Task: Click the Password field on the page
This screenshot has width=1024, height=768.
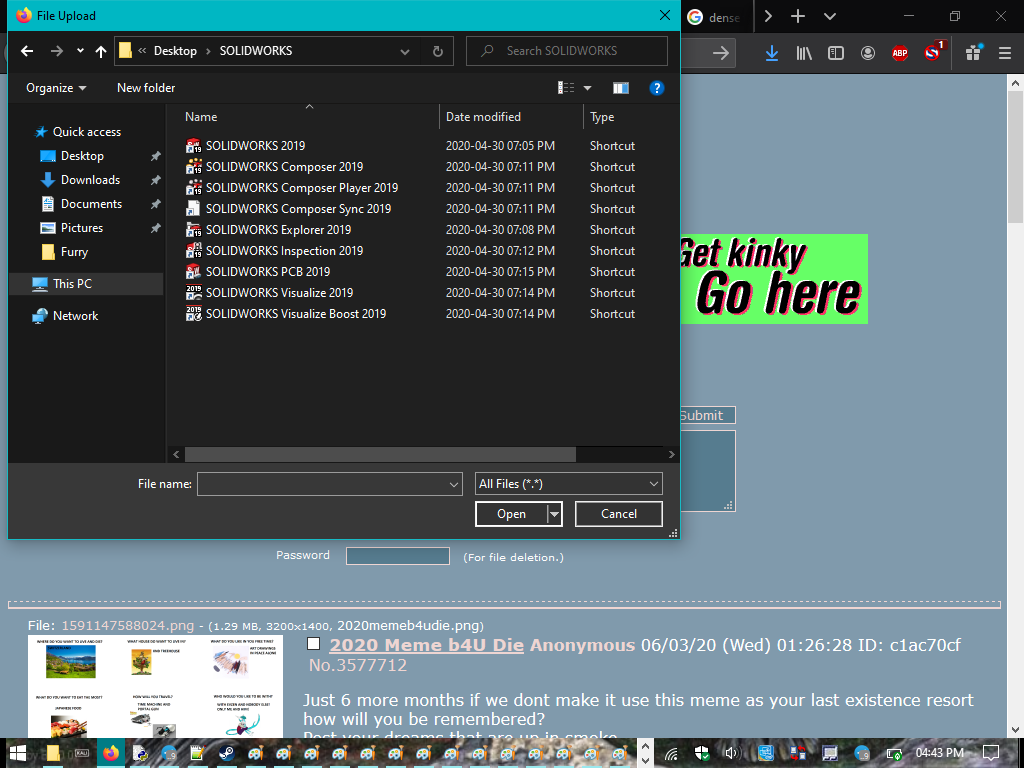Action: point(398,556)
